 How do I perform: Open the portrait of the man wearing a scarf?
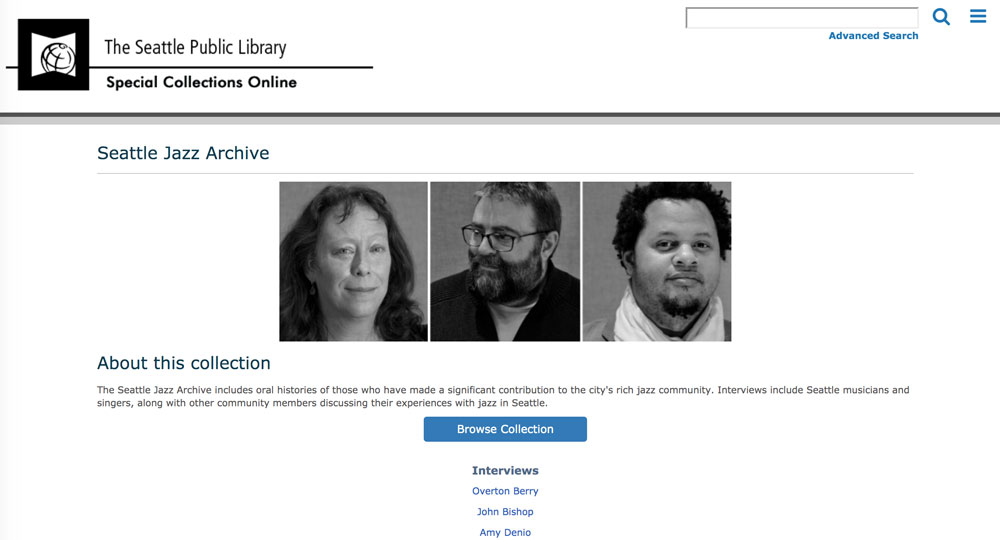coord(657,261)
